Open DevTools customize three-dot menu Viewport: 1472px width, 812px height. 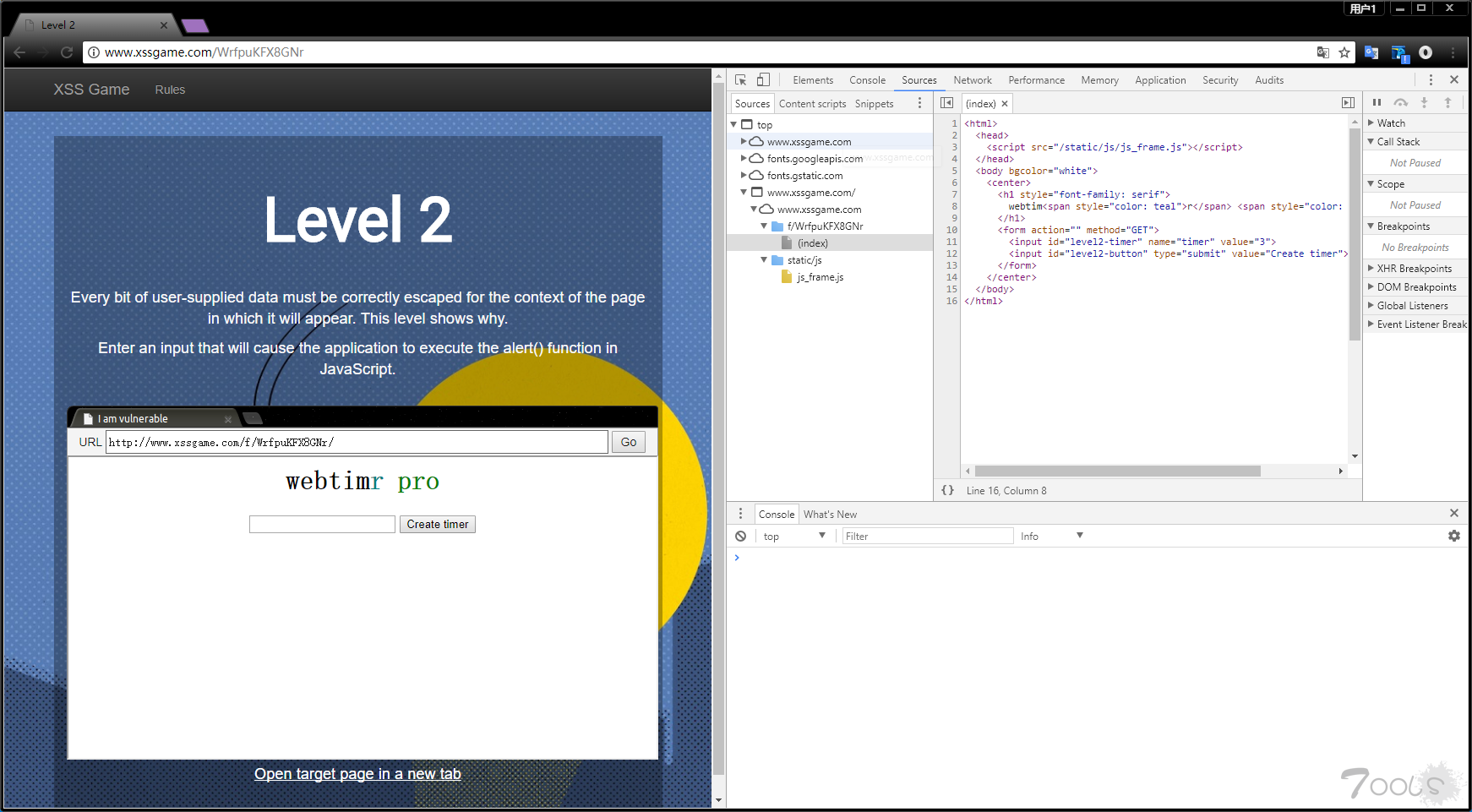(x=1431, y=79)
